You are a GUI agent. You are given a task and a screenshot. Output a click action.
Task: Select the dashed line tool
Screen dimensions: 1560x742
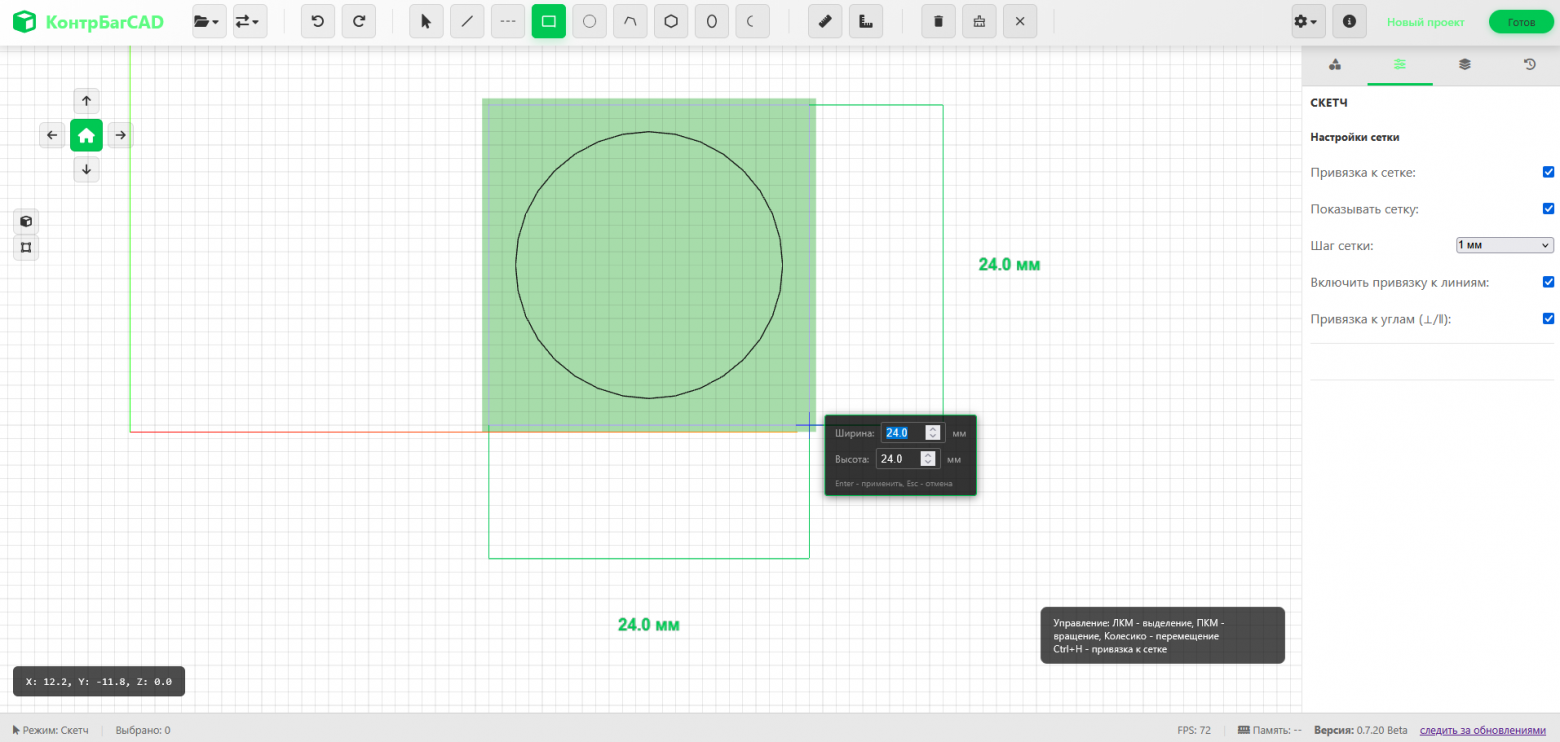[508, 21]
